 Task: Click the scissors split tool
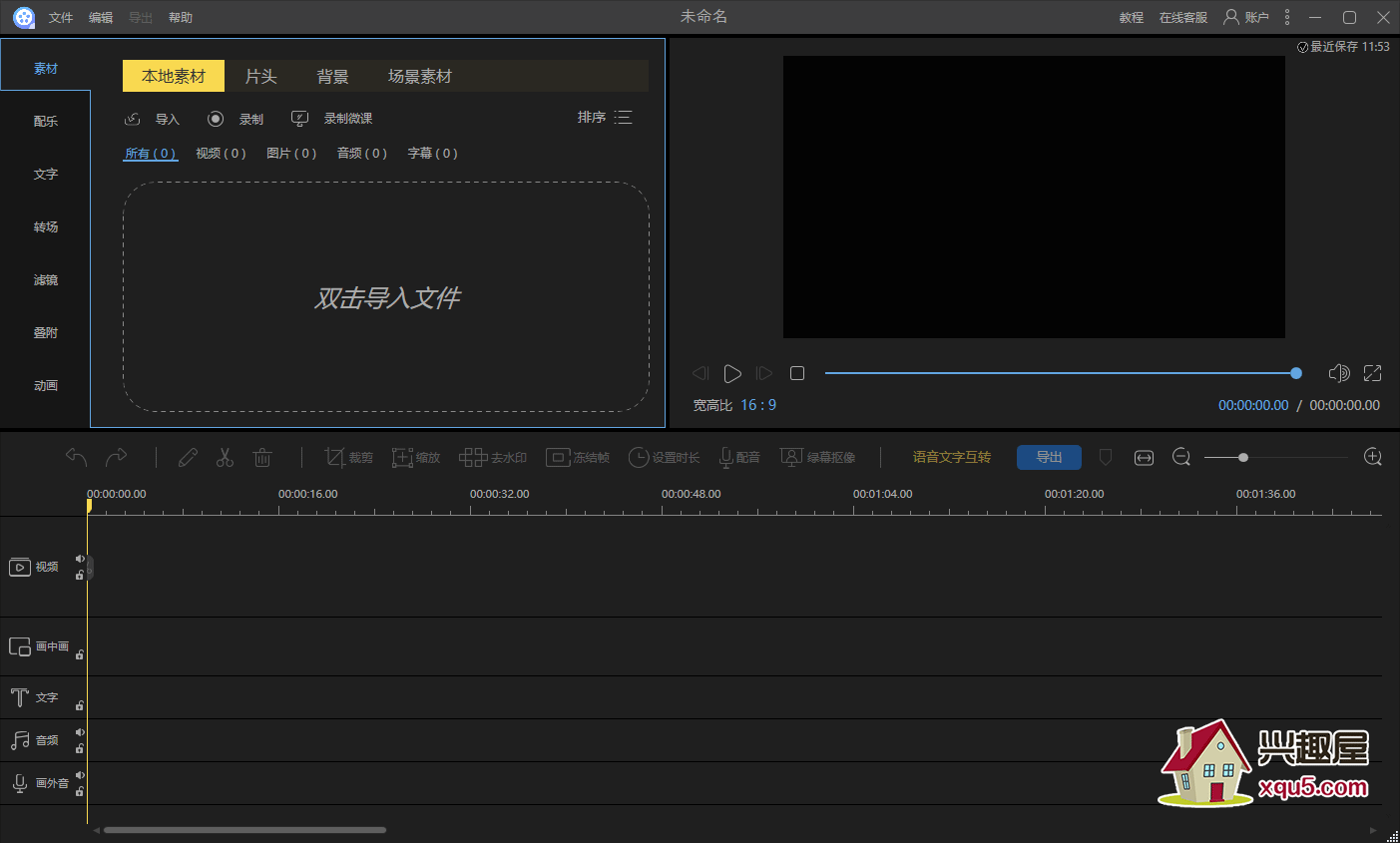coord(225,457)
